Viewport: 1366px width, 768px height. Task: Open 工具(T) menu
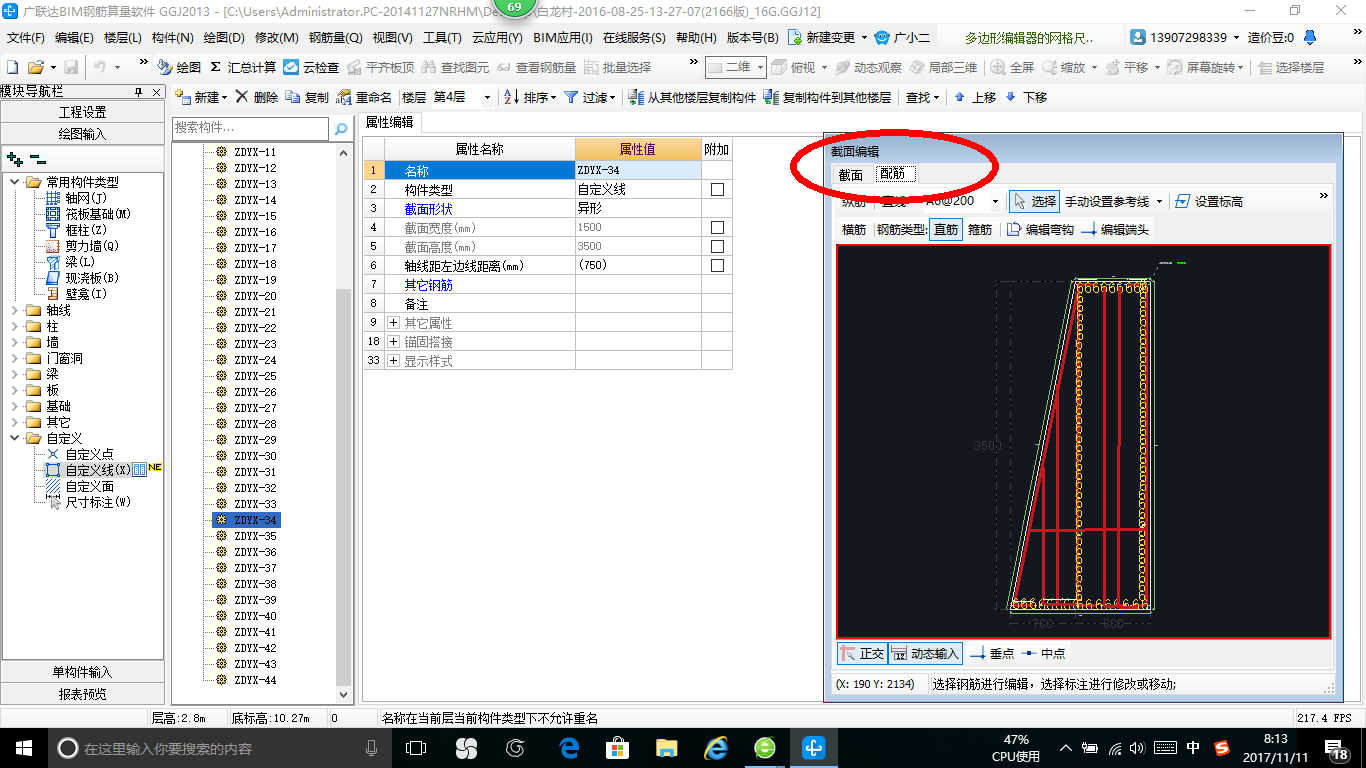pyautogui.click(x=442, y=38)
